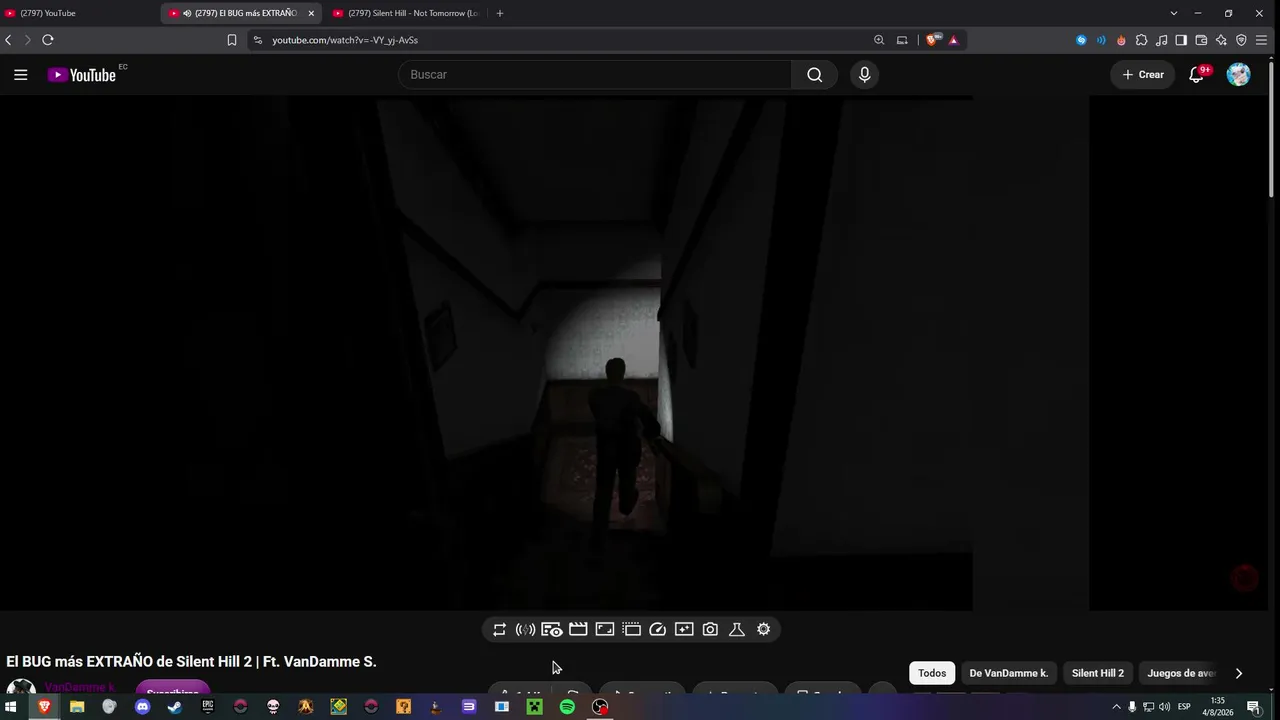The height and width of the screenshot is (720, 1280).
Task: Toggle the loop button under the video
Action: 499,629
